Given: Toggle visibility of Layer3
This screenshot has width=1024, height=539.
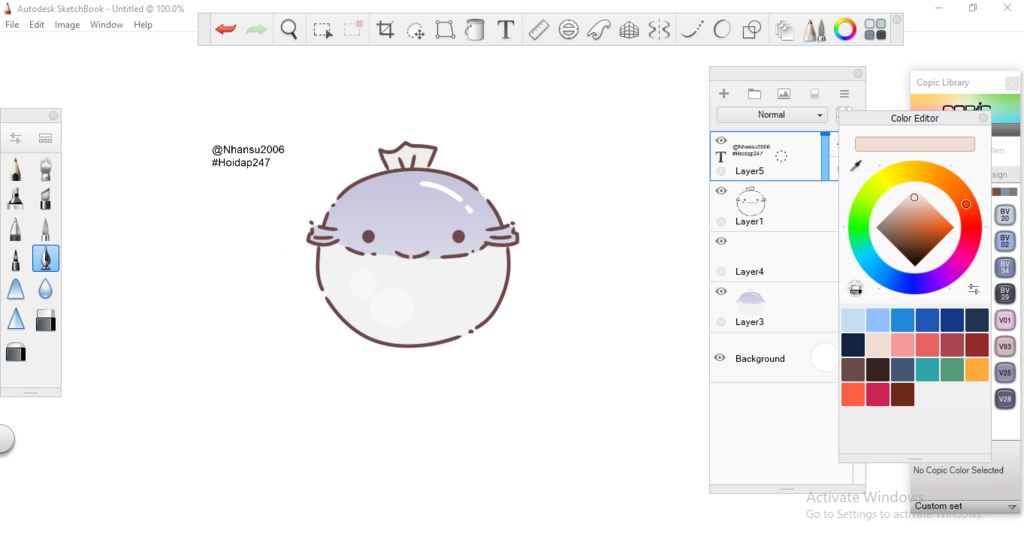Looking at the screenshot, I should (721, 291).
